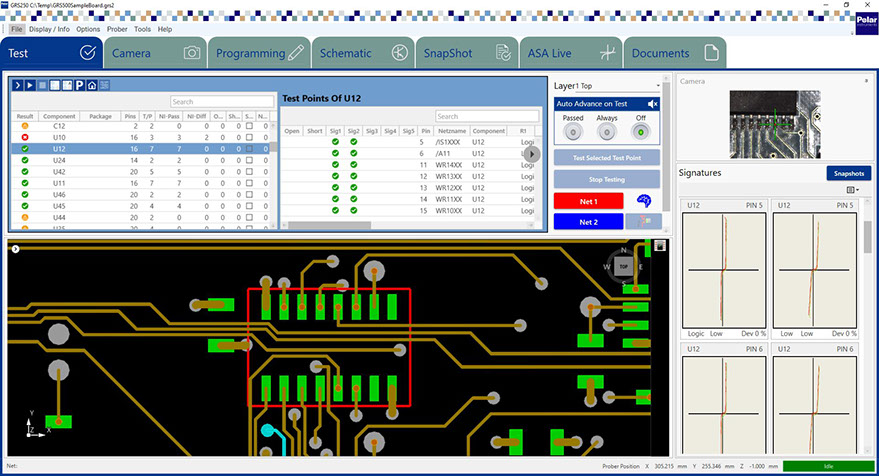
Task: Switch to the Schematic tab
Action: point(356,53)
